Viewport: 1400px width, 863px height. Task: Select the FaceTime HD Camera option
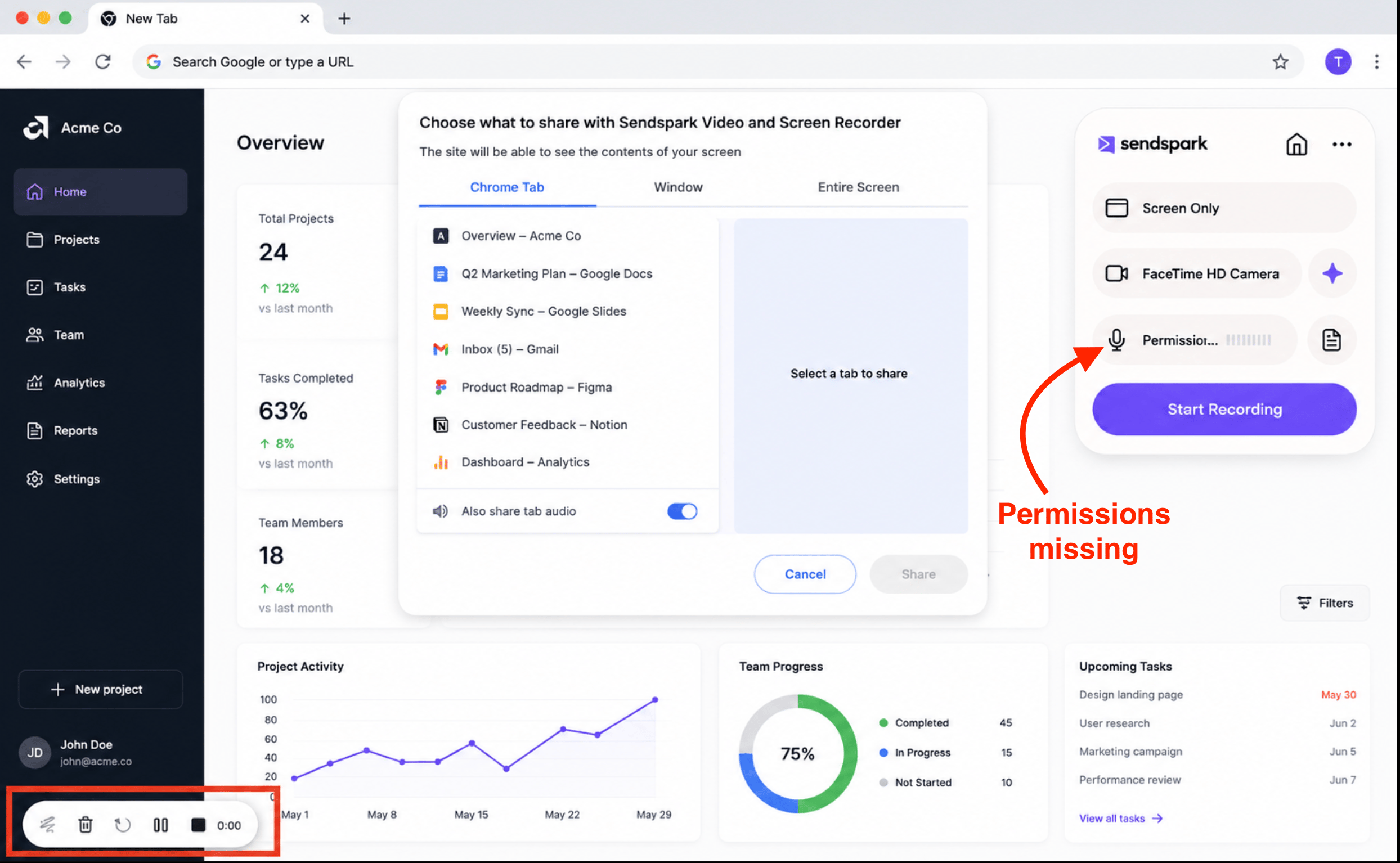(x=1197, y=273)
